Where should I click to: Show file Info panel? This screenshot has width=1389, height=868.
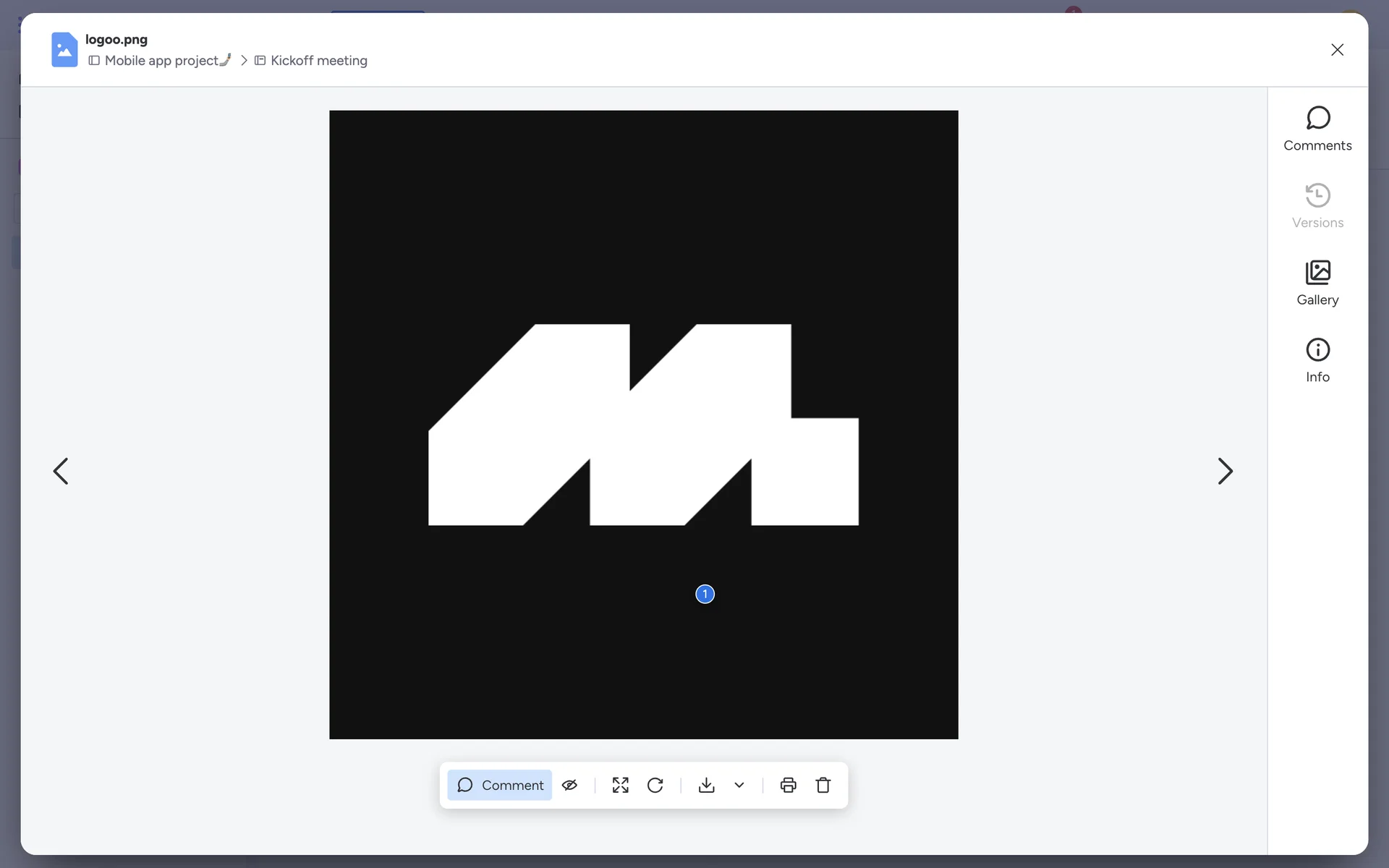pyautogui.click(x=1317, y=360)
